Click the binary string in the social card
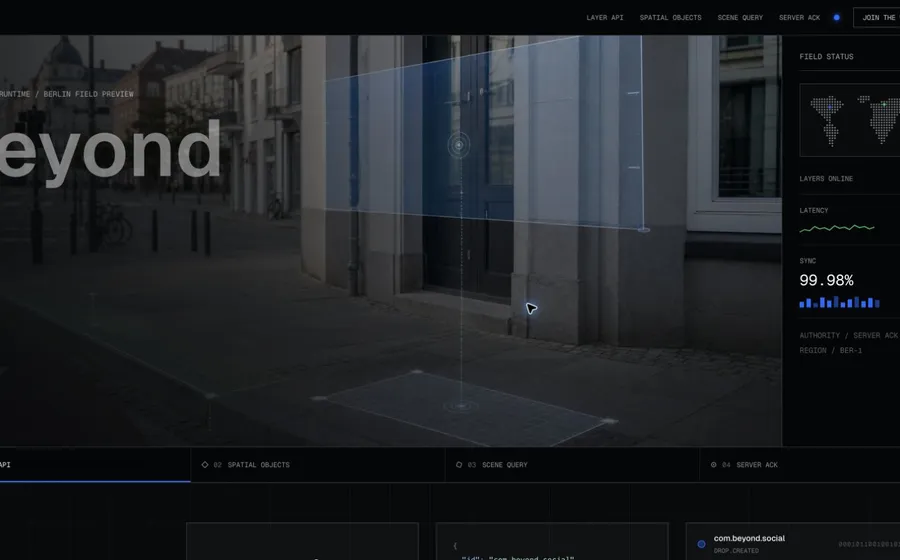This screenshot has height=560, width=900. [869, 544]
